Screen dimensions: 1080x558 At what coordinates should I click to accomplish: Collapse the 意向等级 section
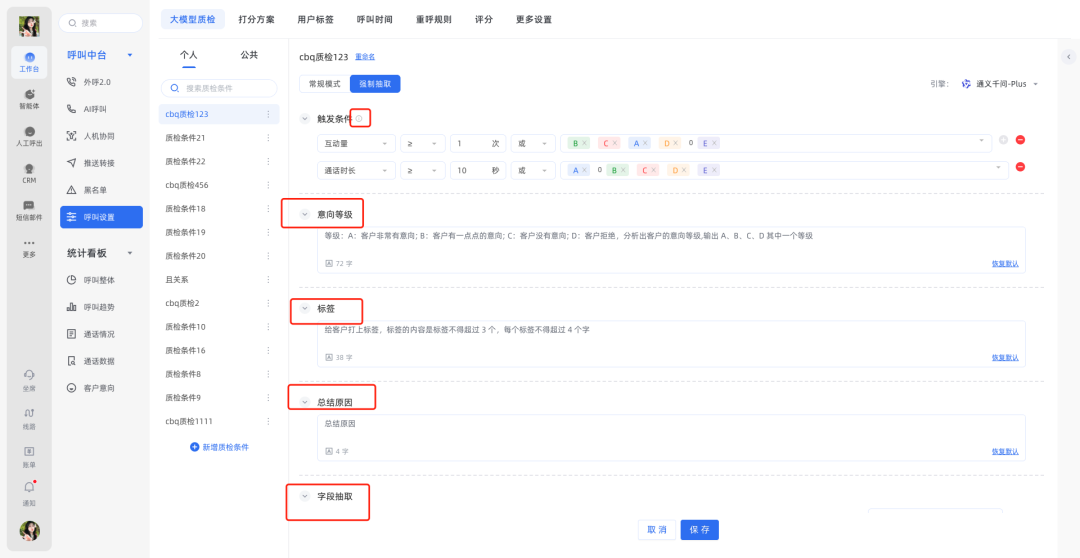click(305, 214)
